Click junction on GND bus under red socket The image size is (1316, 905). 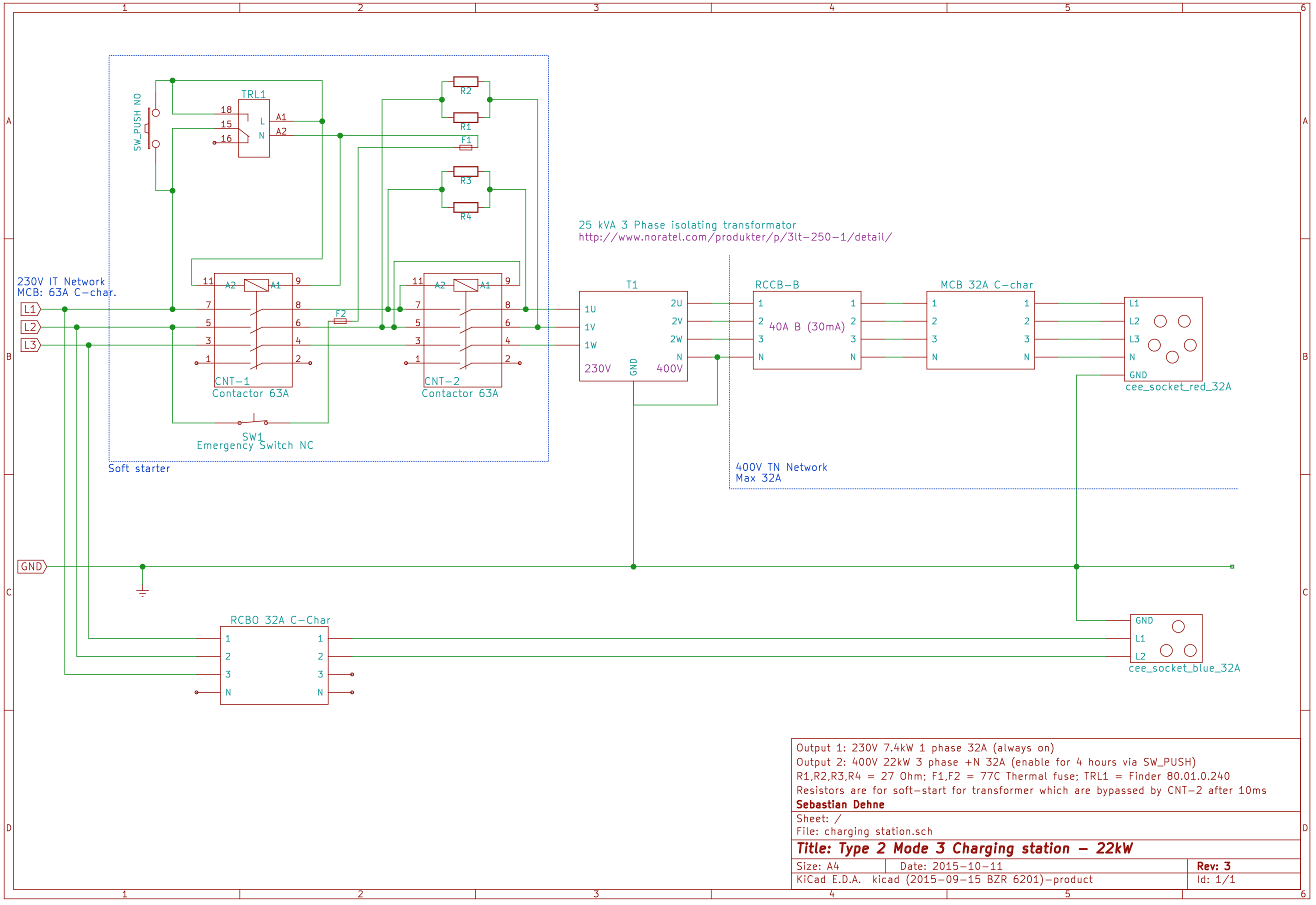(1076, 566)
